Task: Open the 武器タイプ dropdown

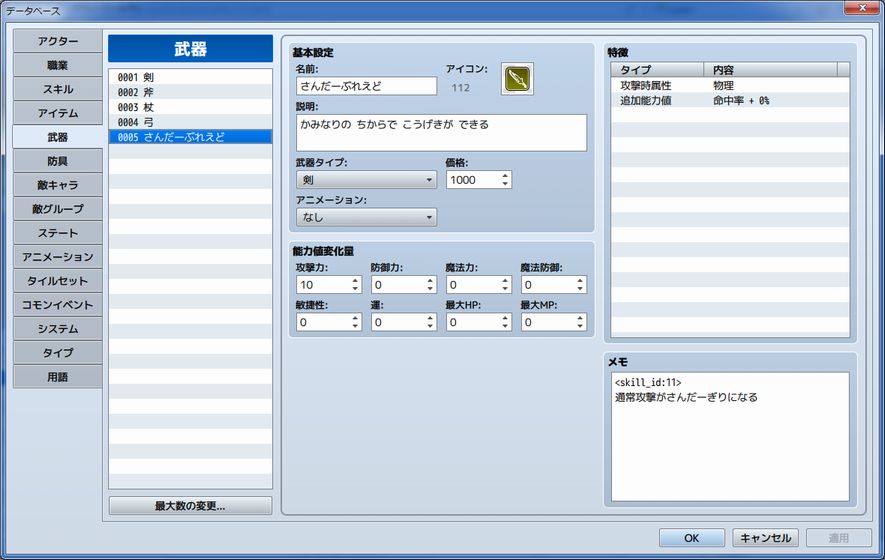Action: coord(366,180)
